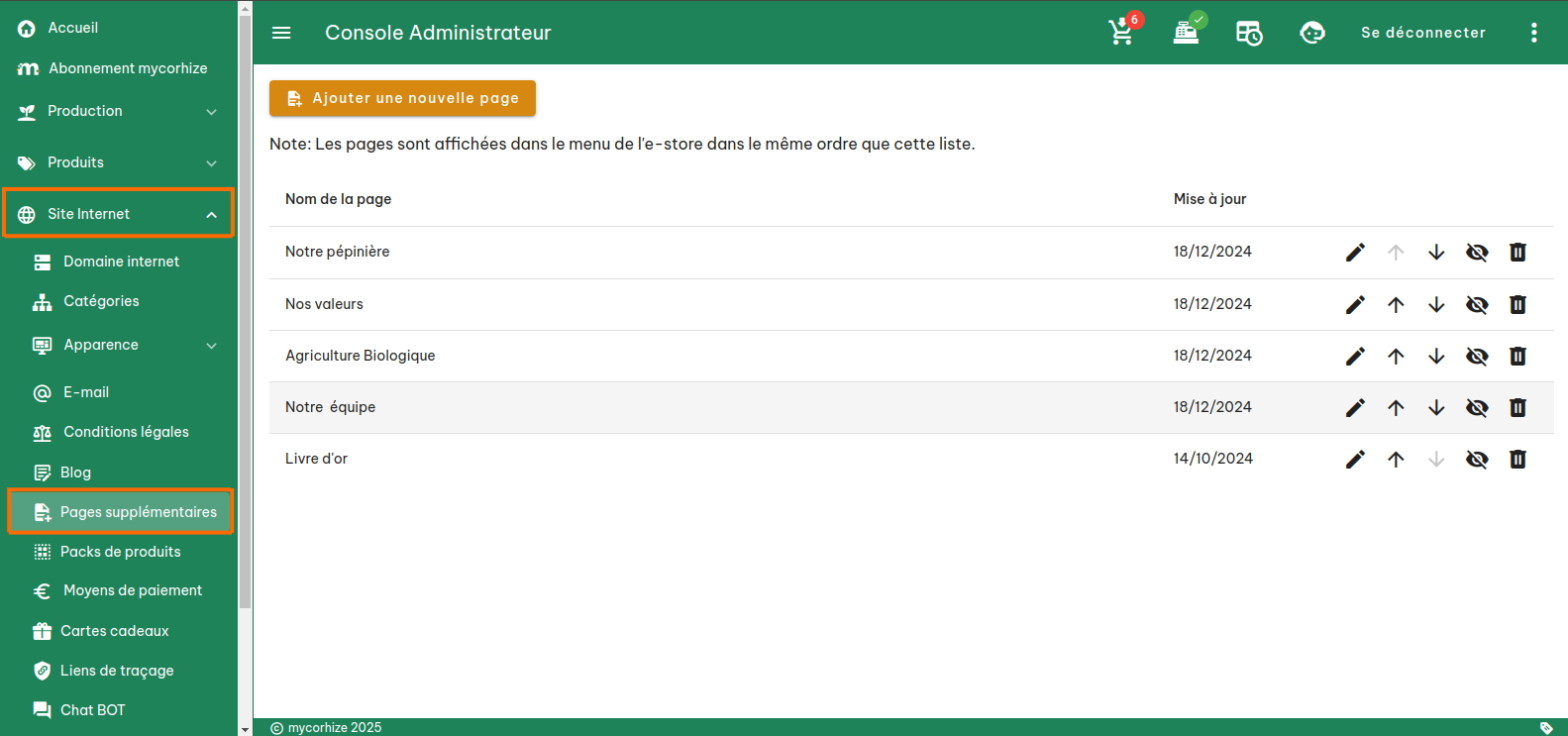Delete the Livre d'or page
The width and height of the screenshot is (1568, 736).
coord(1517,460)
